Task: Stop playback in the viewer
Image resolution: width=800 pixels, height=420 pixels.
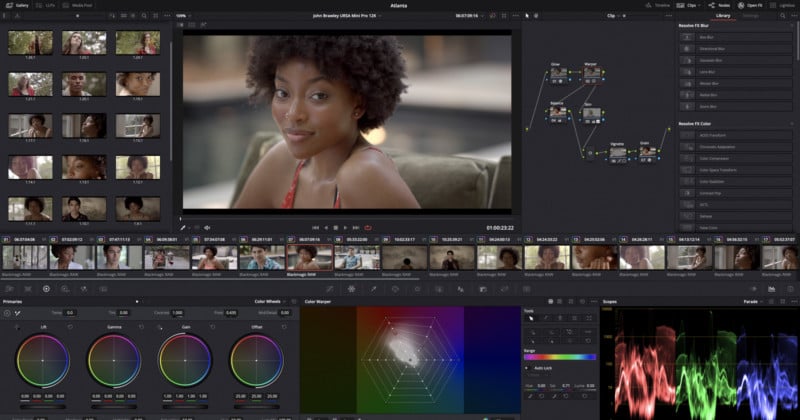Action: [336, 228]
